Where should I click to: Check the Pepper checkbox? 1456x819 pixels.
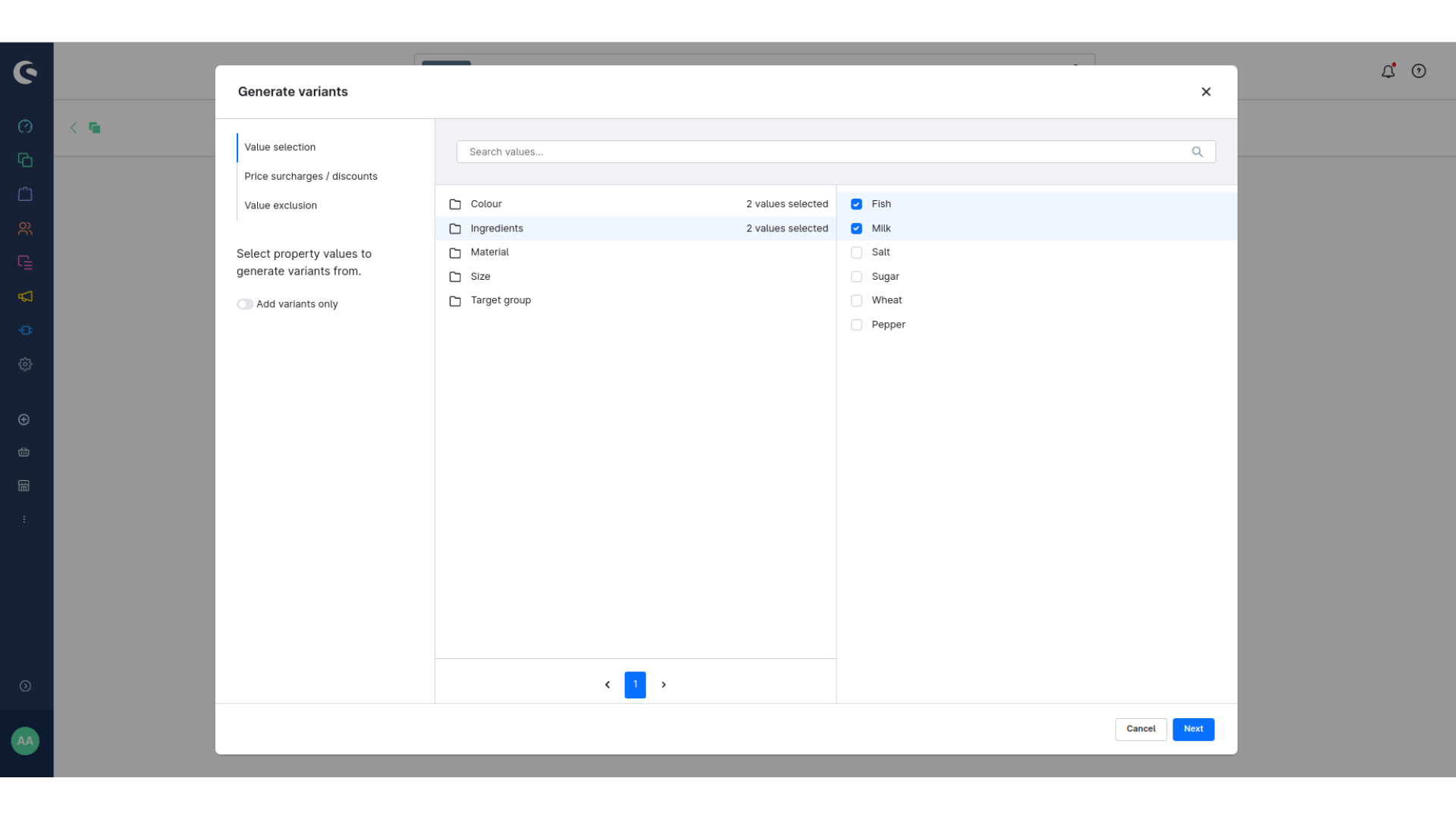[856, 325]
